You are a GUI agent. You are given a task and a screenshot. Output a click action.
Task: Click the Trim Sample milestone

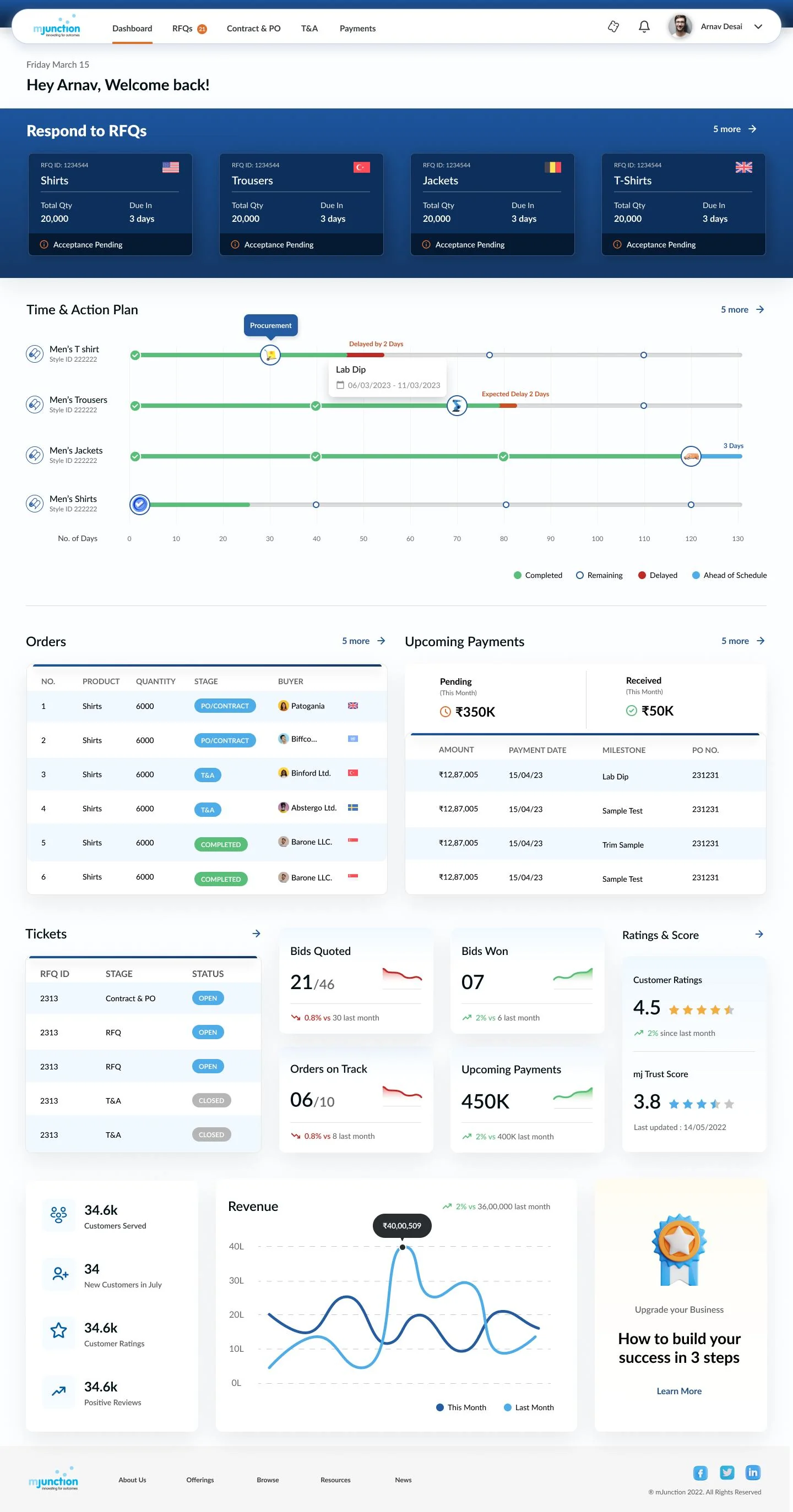[x=623, y=845]
